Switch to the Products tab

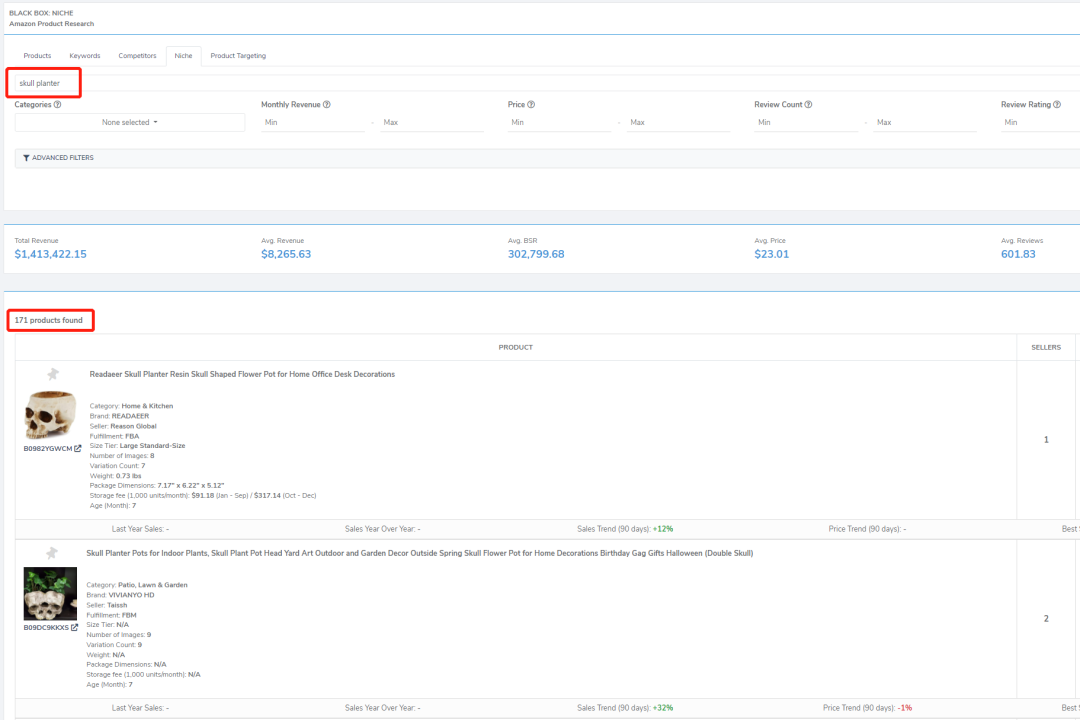pos(37,56)
